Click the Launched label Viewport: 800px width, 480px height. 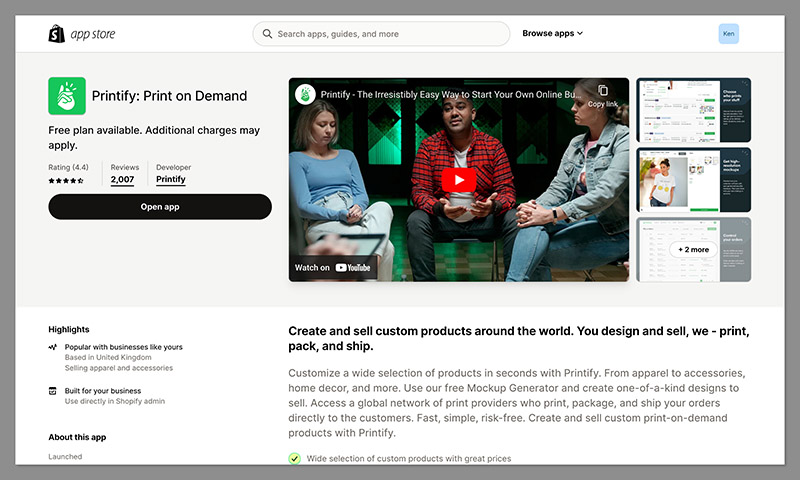tap(65, 457)
